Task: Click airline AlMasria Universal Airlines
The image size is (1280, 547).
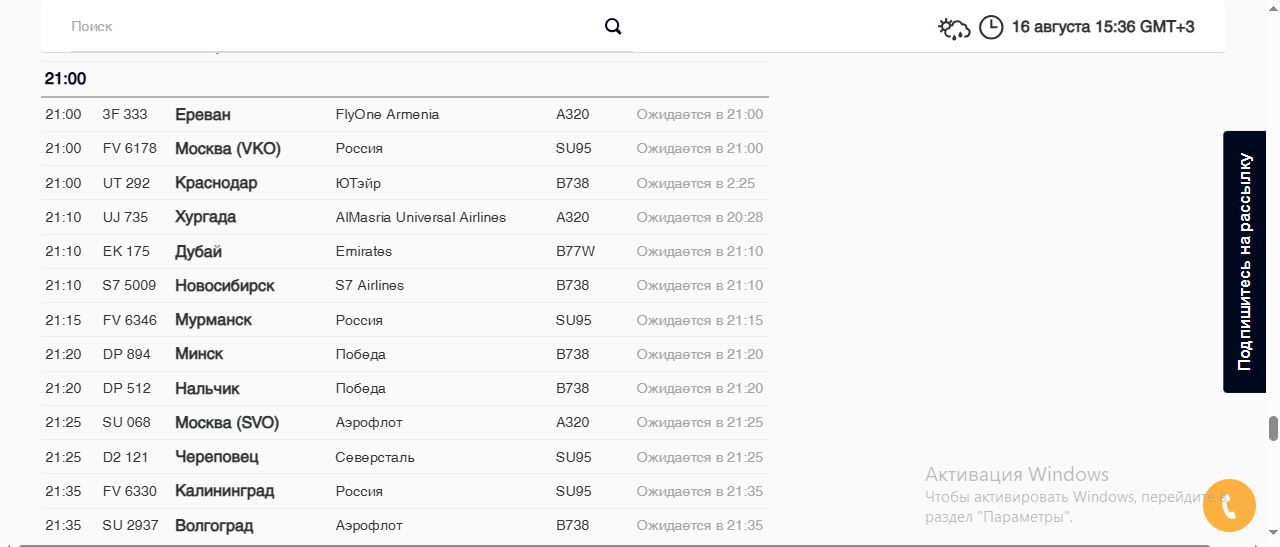Action: pyautogui.click(x=421, y=217)
